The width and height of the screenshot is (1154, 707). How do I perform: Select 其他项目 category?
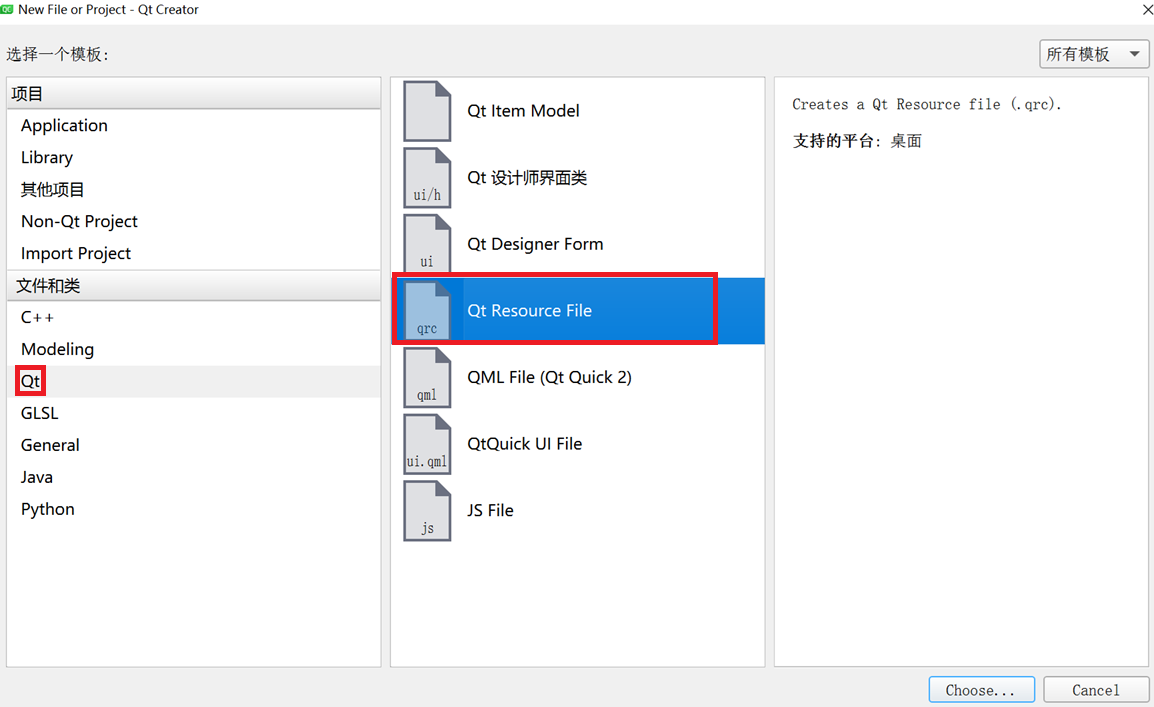pyautogui.click(x=194, y=190)
